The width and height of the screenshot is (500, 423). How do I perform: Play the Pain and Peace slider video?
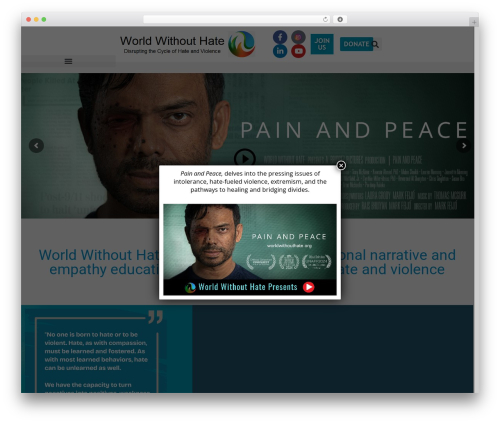click(245, 158)
